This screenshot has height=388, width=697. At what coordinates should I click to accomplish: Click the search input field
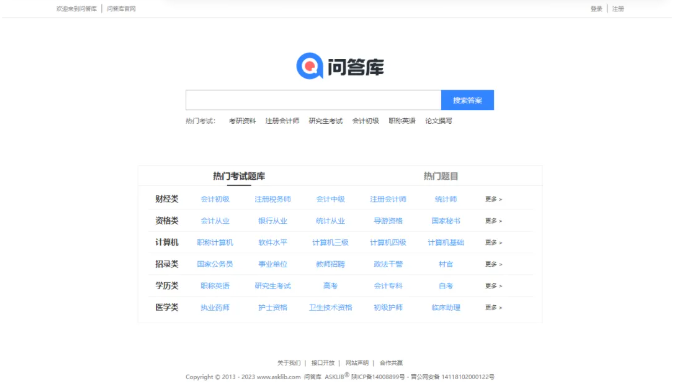click(x=313, y=100)
